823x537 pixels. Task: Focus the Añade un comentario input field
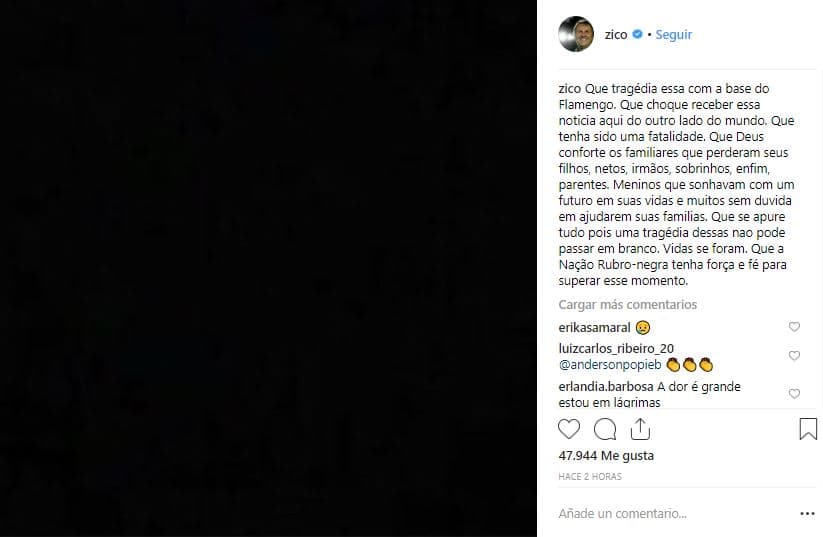coord(674,513)
